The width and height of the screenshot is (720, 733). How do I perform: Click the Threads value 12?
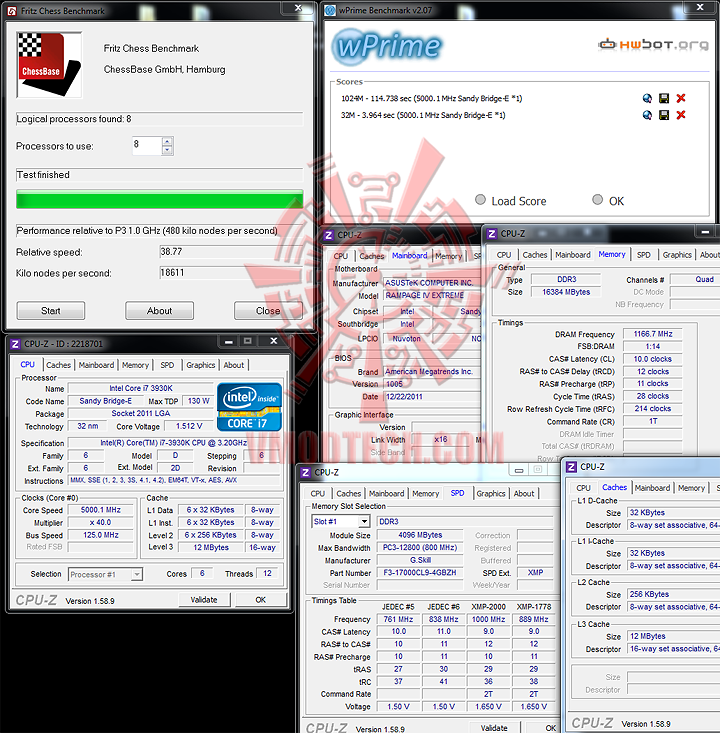point(267,574)
